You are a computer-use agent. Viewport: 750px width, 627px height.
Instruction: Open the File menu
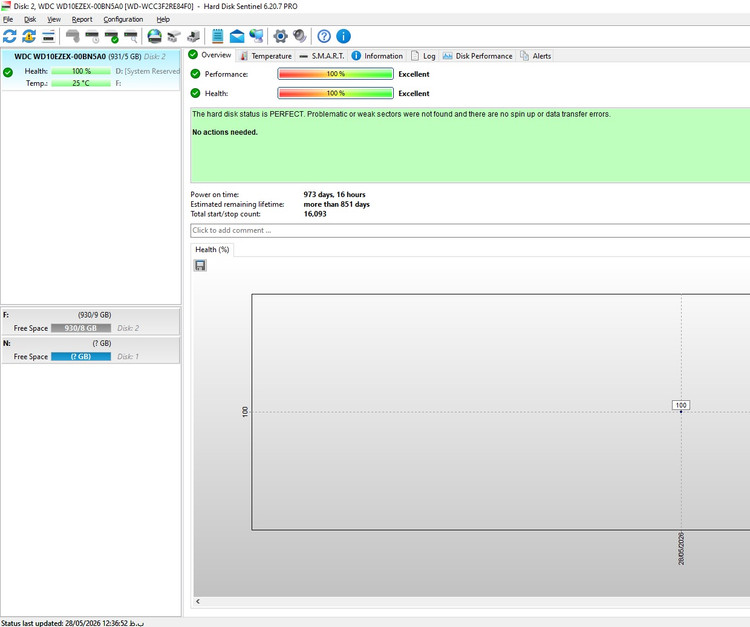coord(8,20)
